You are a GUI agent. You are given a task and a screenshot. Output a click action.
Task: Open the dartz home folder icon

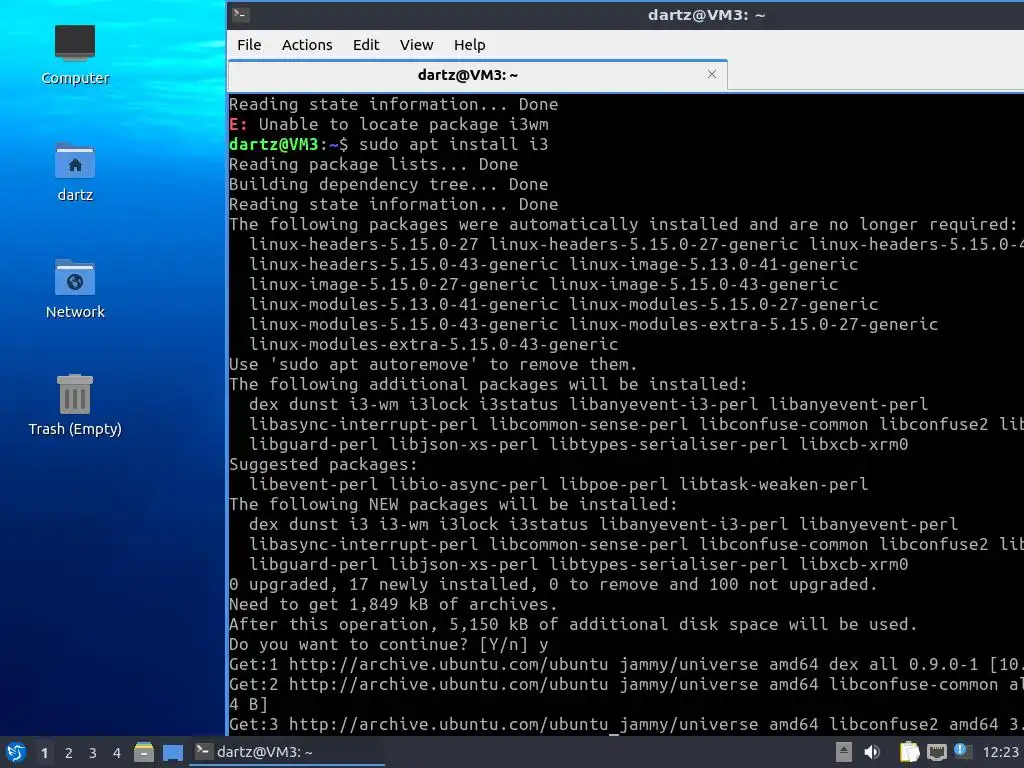click(74, 172)
